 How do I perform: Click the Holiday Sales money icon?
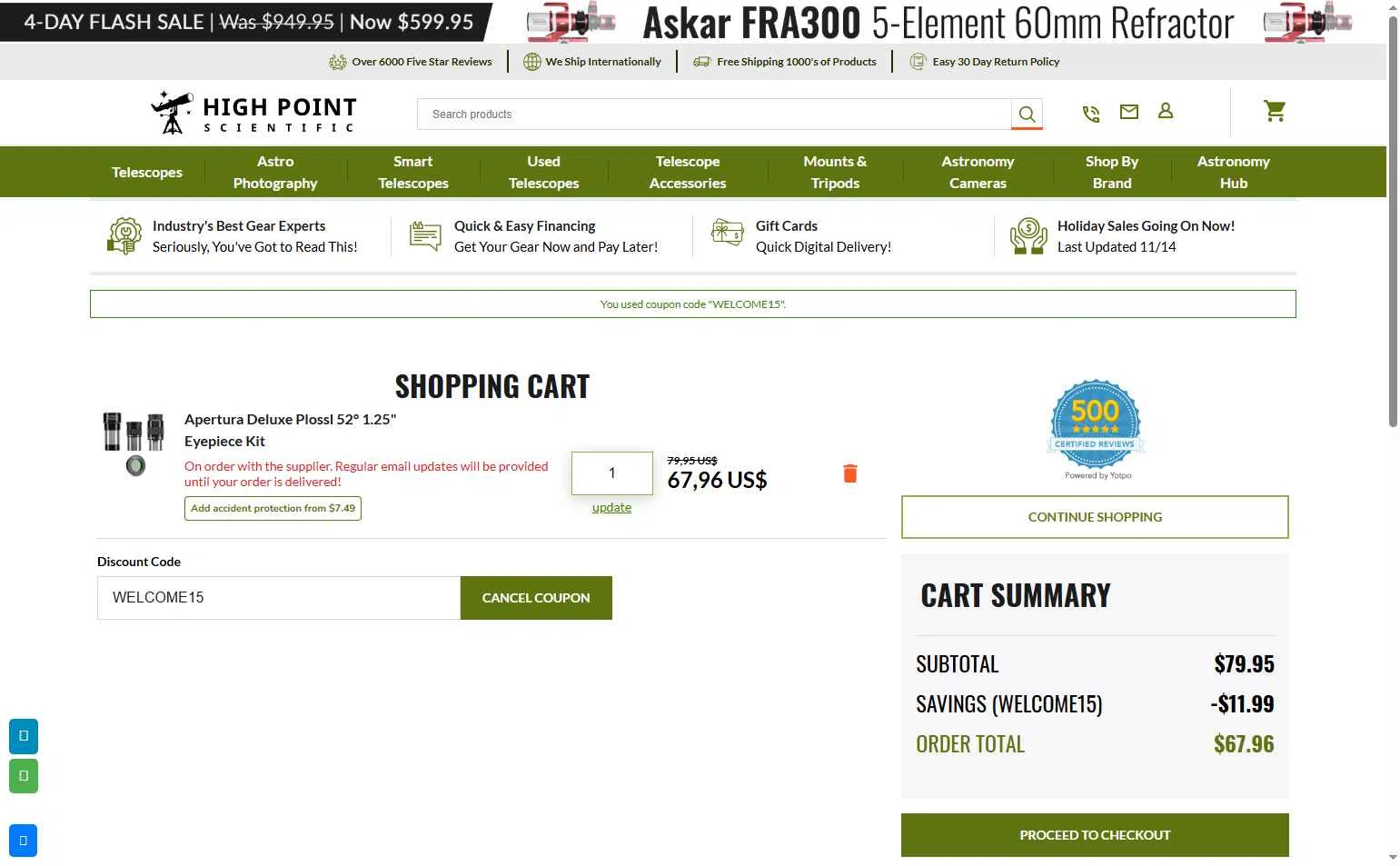coord(1028,236)
